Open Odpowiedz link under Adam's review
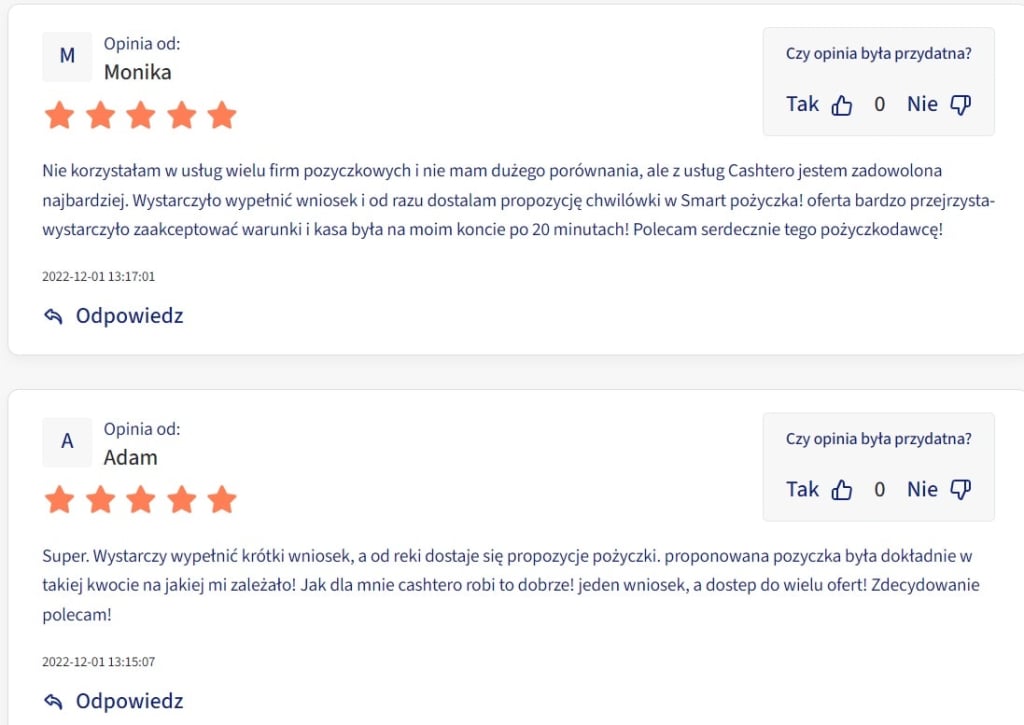The width and height of the screenshot is (1024, 725). point(129,701)
